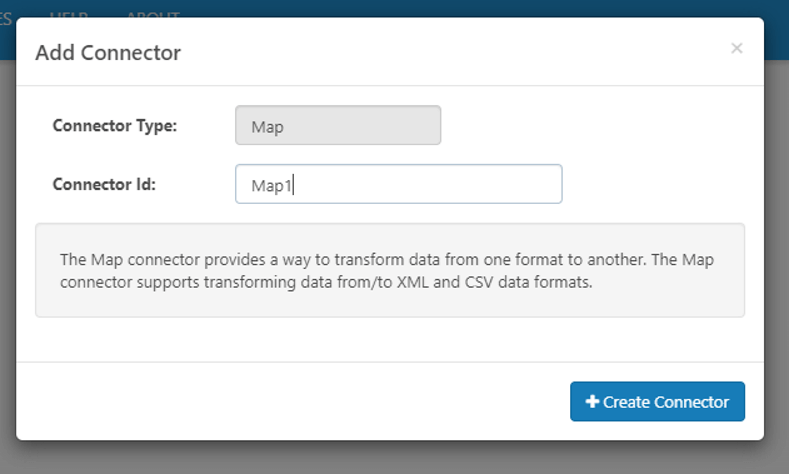The height and width of the screenshot is (474, 790).
Task: Open the HELP menu behind the dialog
Action: point(69,15)
